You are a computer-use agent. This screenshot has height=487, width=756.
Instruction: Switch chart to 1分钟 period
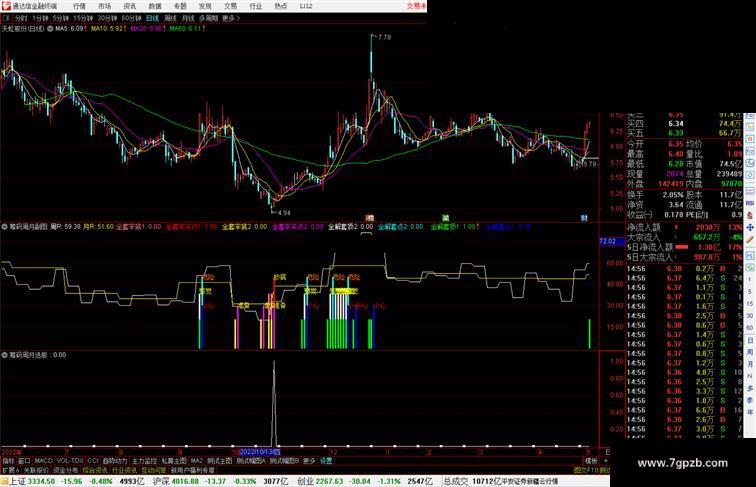[40, 18]
